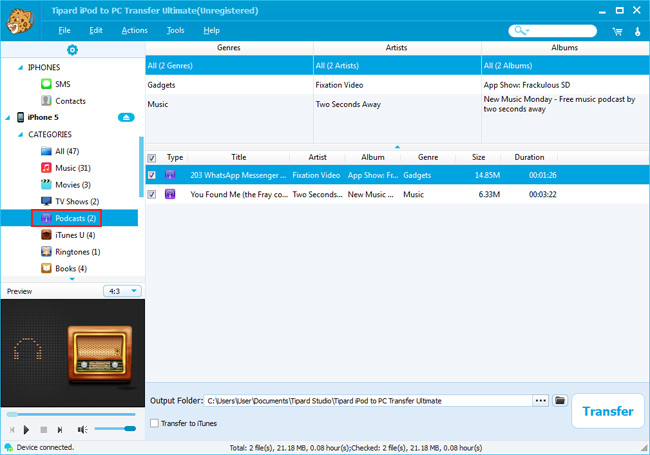The height and width of the screenshot is (455, 650).
Task: Sort the list by Duration column
Action: coord(529,157)
